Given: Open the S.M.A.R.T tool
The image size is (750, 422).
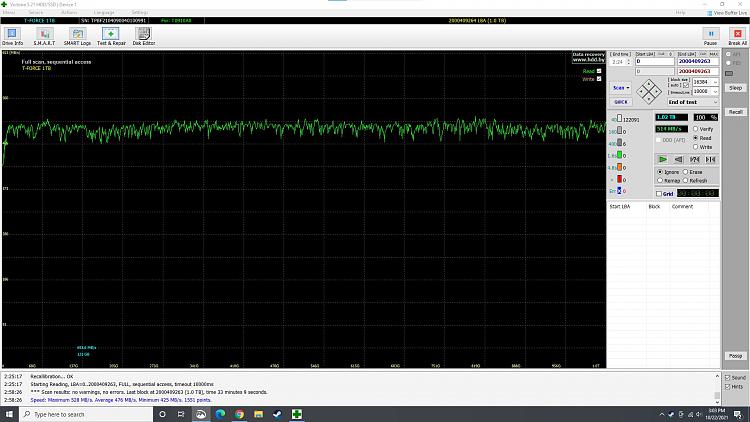Looking at the screenshot, I should click(44, 36).
